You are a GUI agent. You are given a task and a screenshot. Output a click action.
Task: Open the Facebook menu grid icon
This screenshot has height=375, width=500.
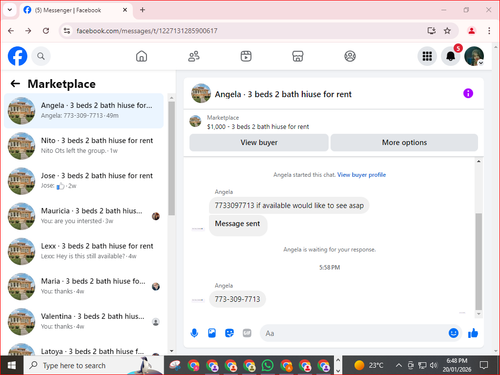427,56
